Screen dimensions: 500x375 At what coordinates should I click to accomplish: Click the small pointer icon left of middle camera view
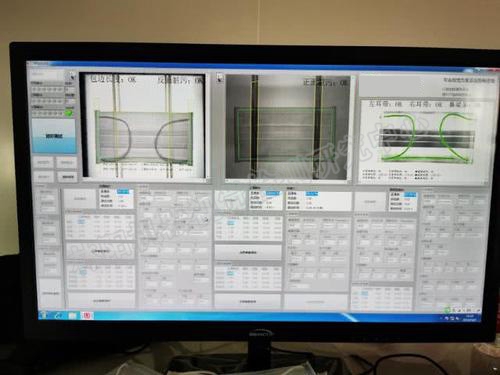tap(219, 78)
